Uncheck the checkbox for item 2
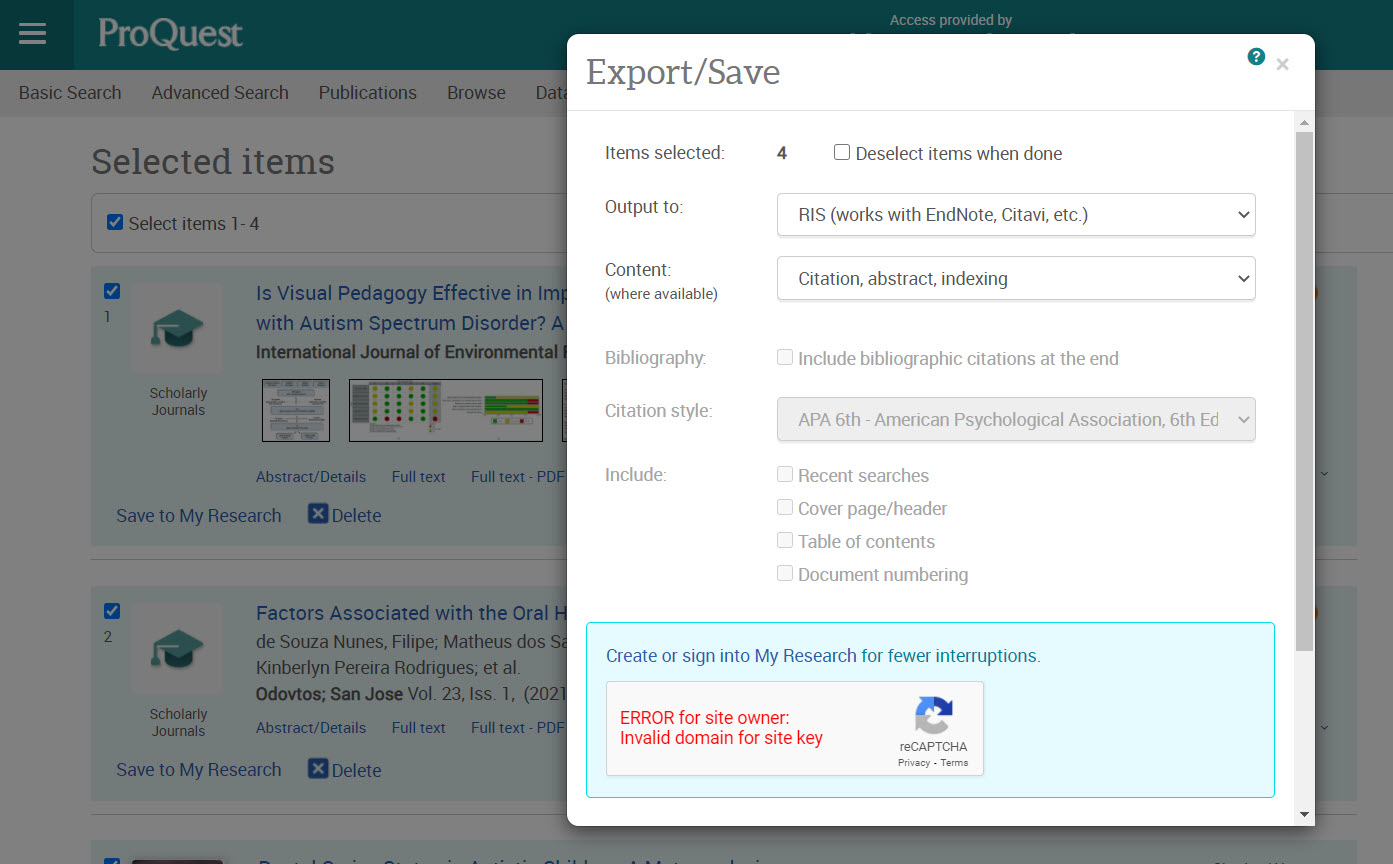This screenshot has height=864, width=1393. click(x=111, y=610)
